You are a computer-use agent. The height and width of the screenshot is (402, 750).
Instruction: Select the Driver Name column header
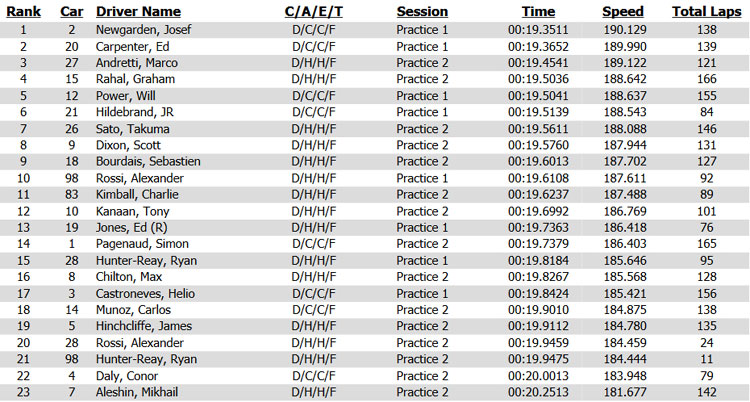138,11
